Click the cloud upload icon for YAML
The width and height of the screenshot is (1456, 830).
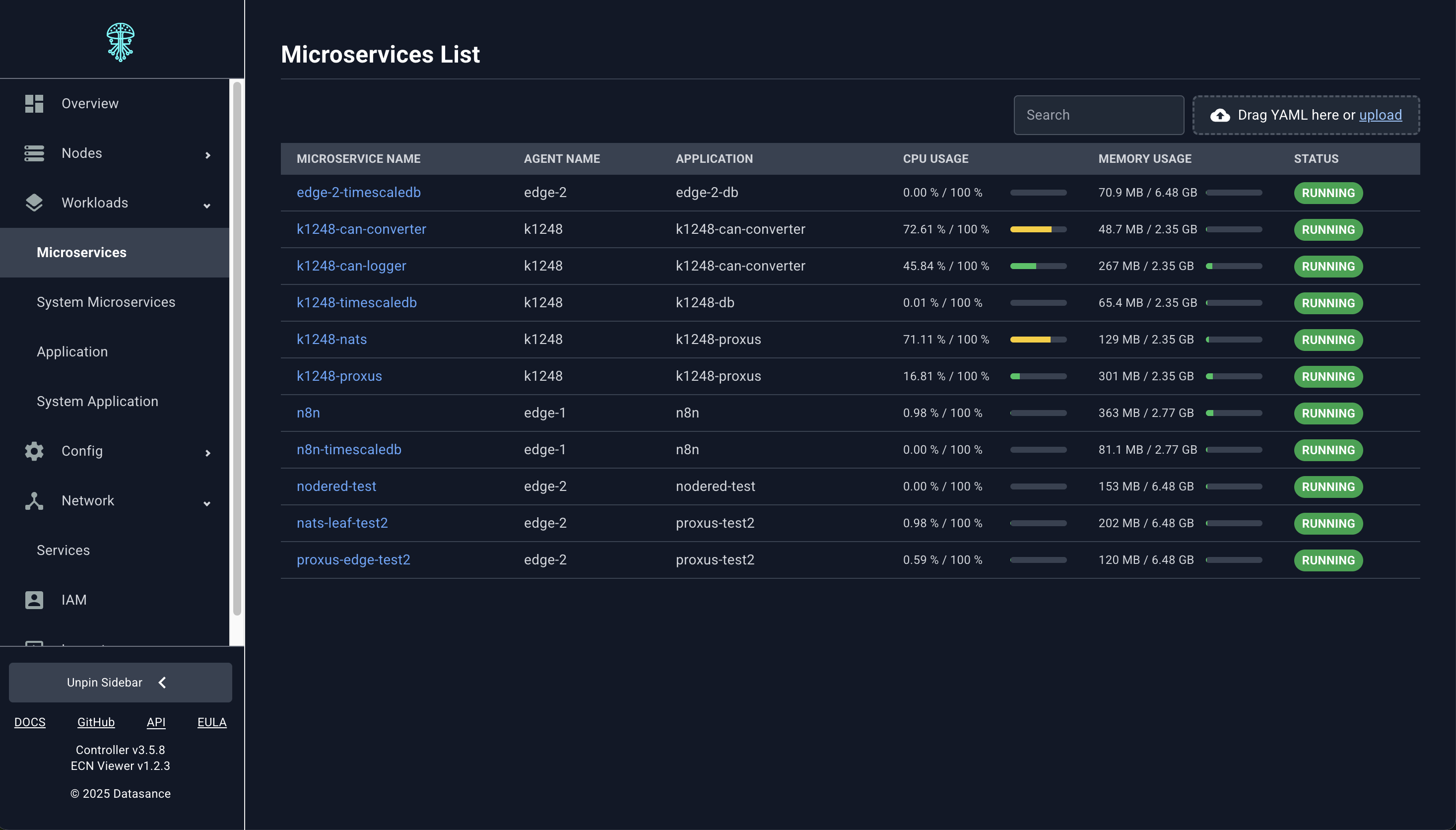1219,115
